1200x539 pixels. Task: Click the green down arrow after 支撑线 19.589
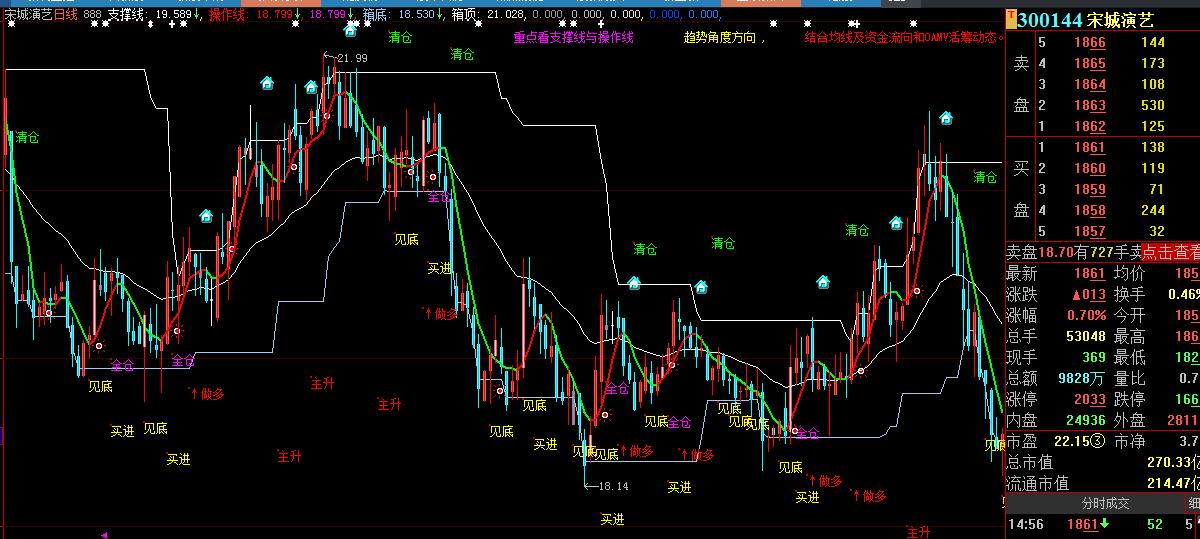(x=197, y=14)
